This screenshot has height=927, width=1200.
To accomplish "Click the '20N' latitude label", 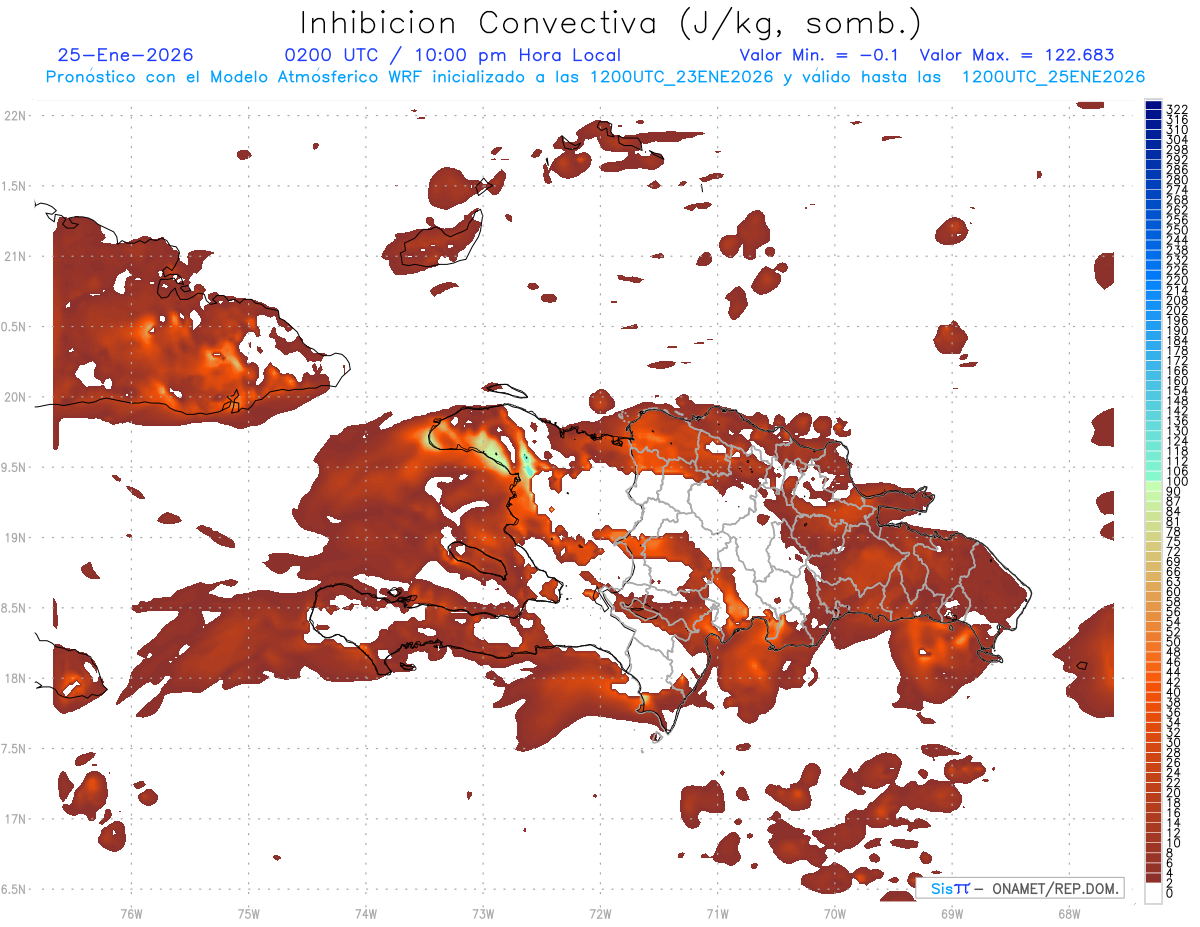I will coord(15,397).
